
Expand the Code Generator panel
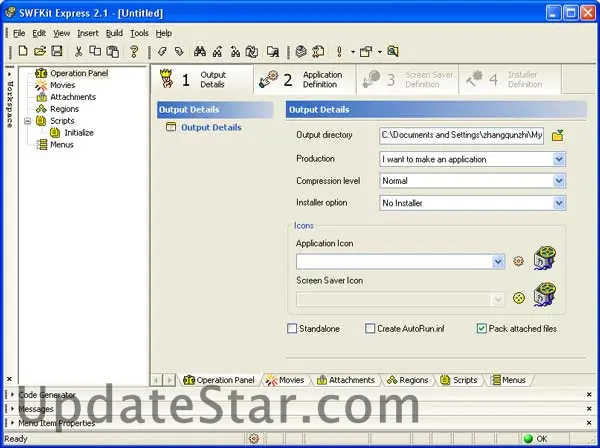12,394
